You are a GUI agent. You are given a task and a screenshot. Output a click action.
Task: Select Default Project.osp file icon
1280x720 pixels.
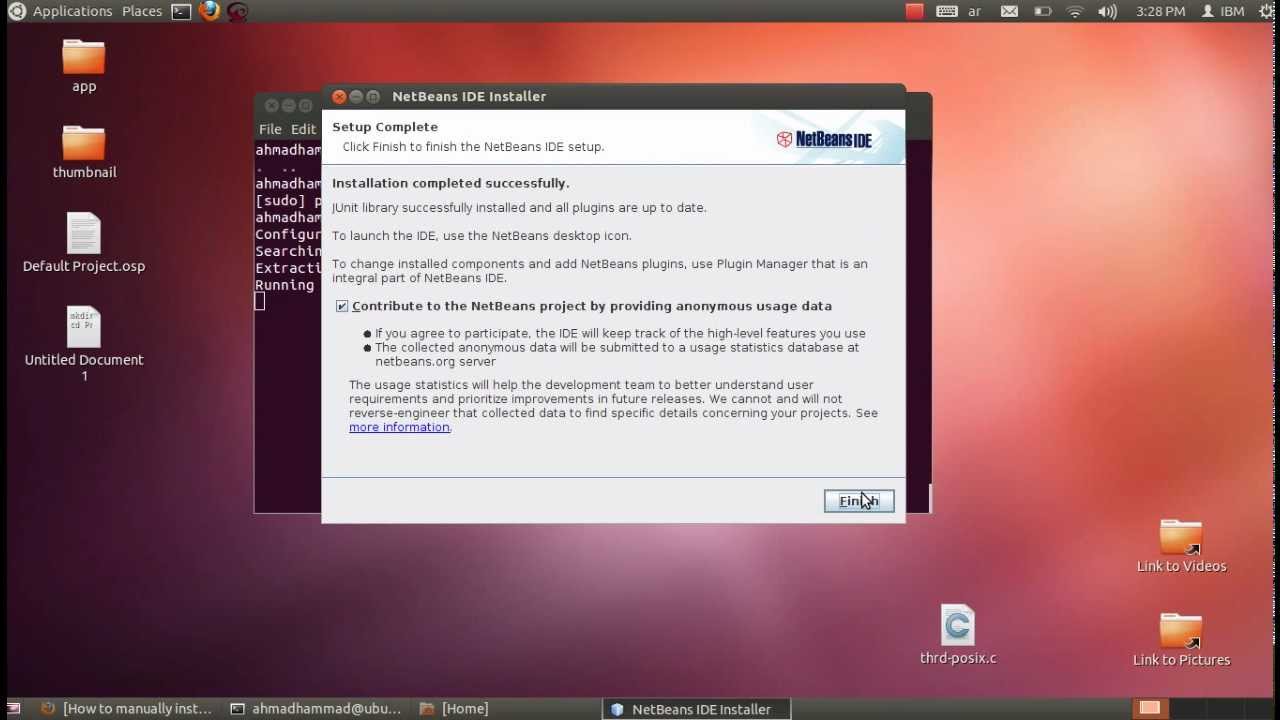[x=84, y=242]
